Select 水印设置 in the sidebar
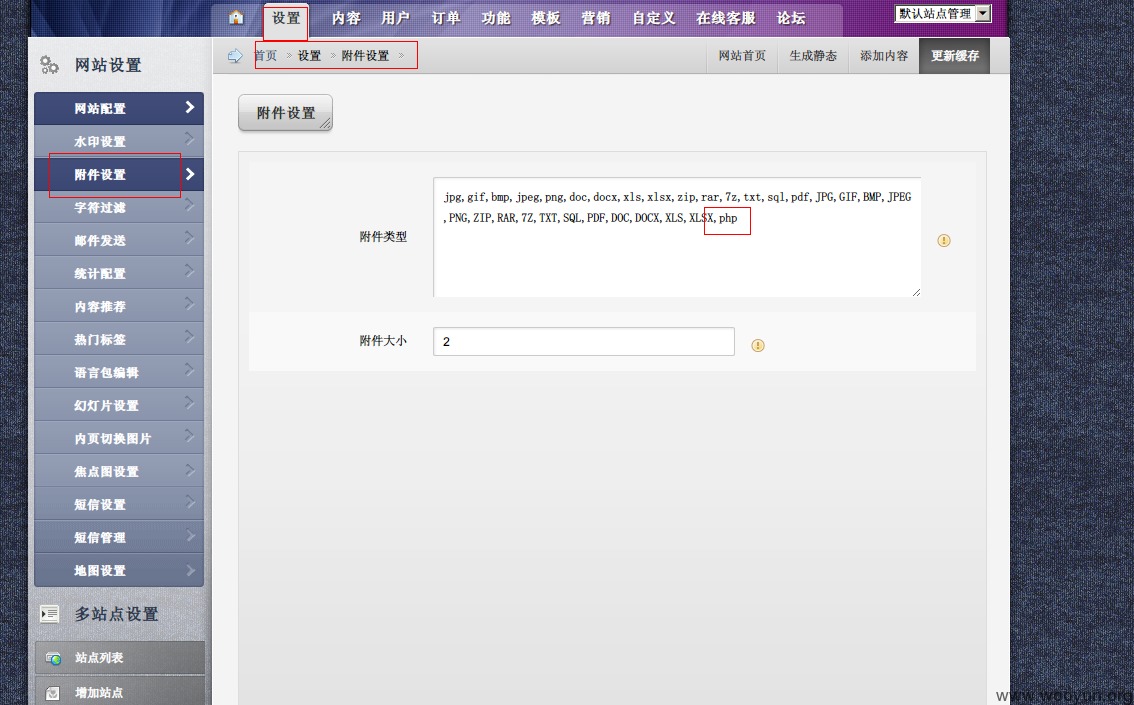 coord(119,141)
